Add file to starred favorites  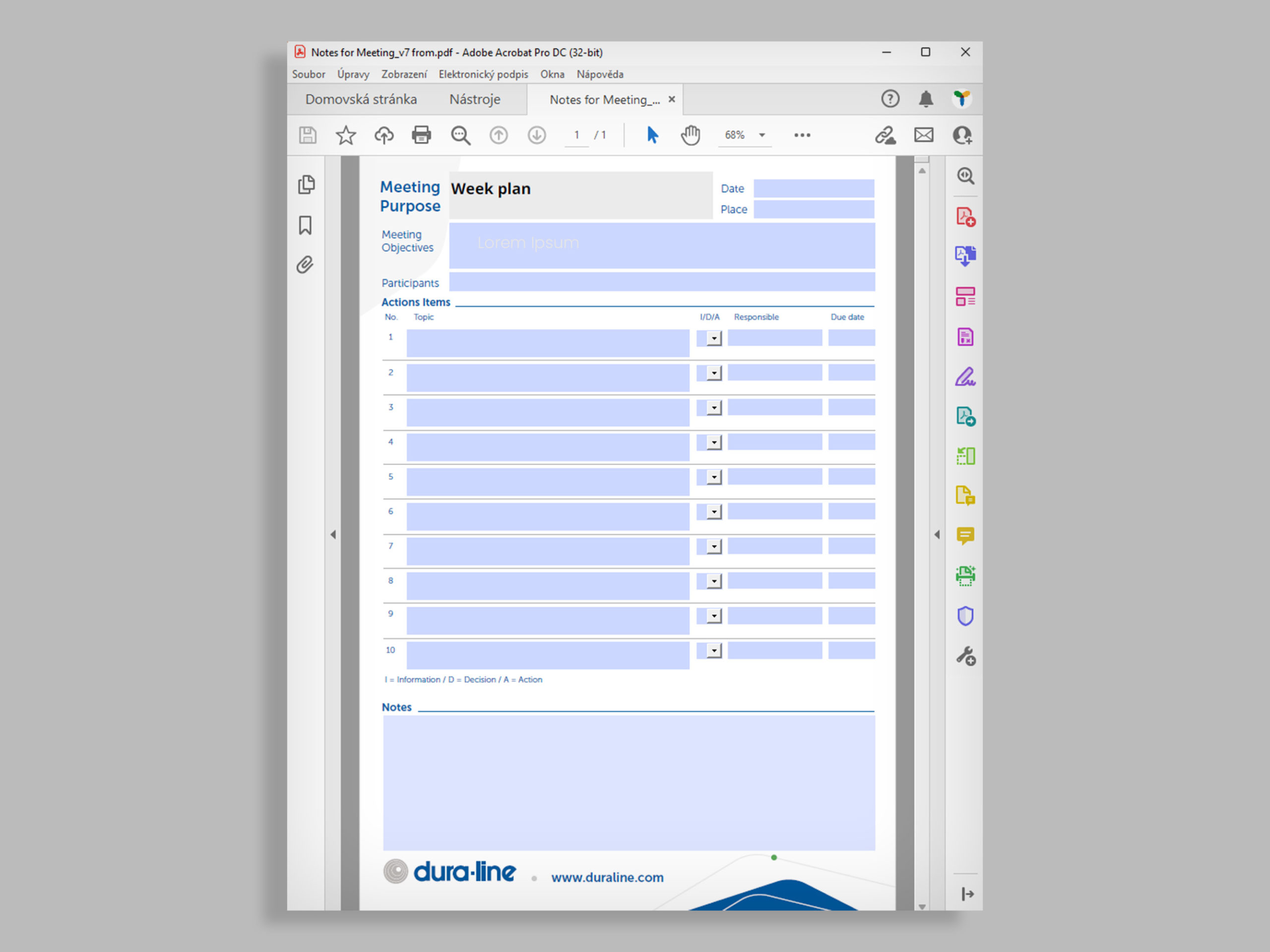(x=346, y=135)
